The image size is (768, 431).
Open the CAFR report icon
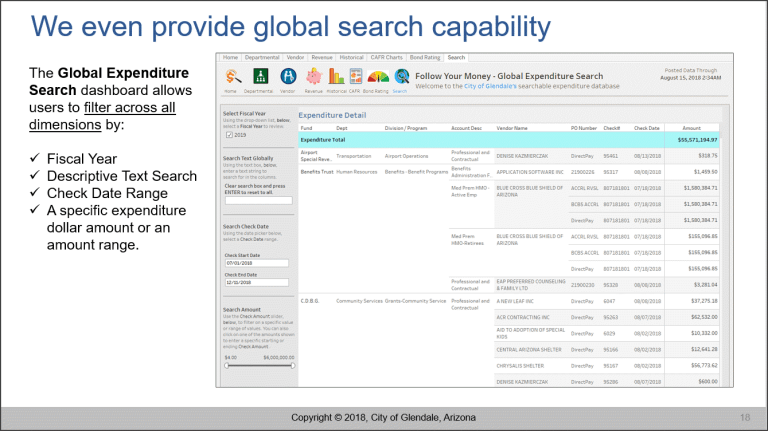coord(356,76)
